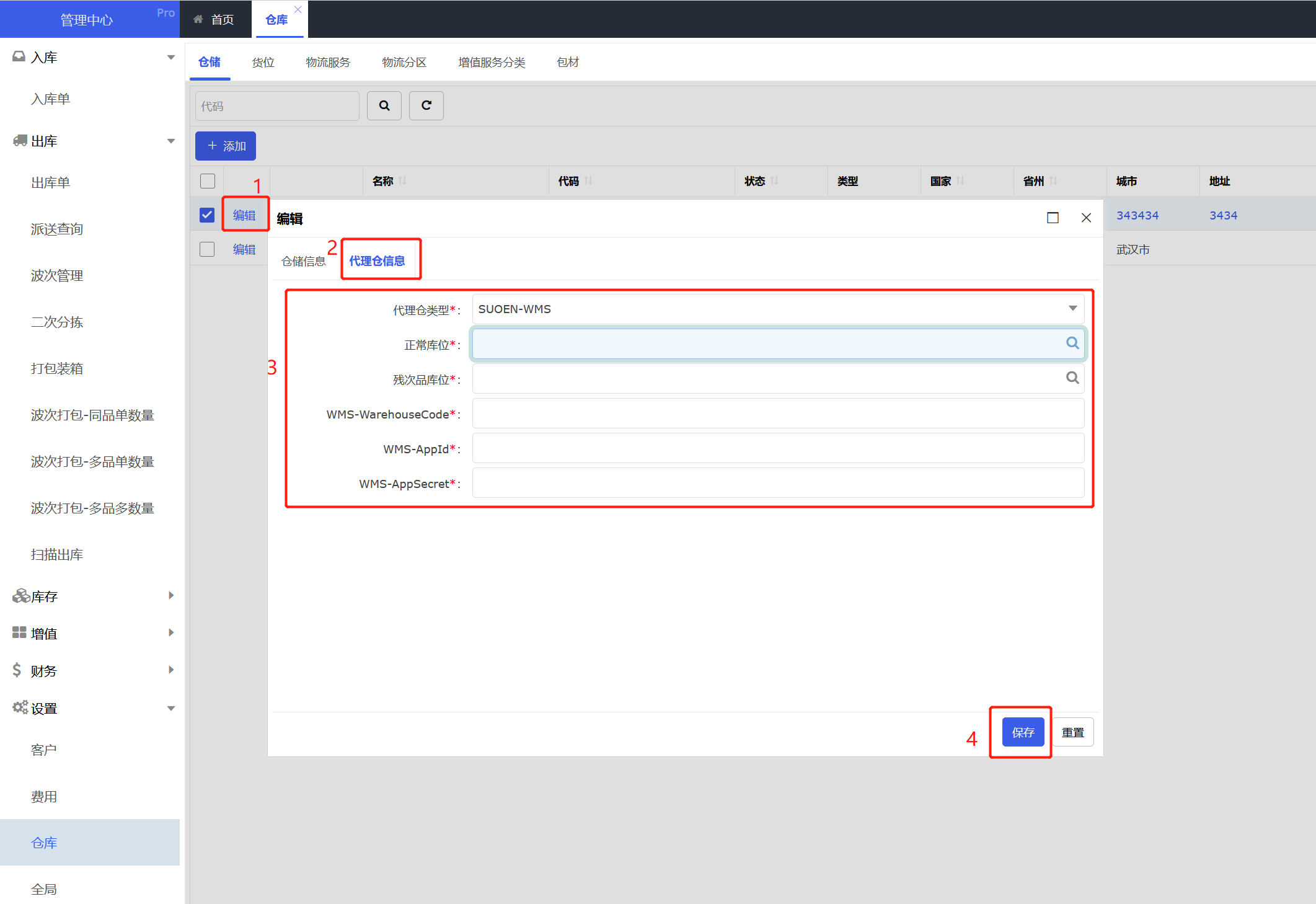The image size is (1316, 904).
Task: Click the 保存 button
Action: point(1023,732)
